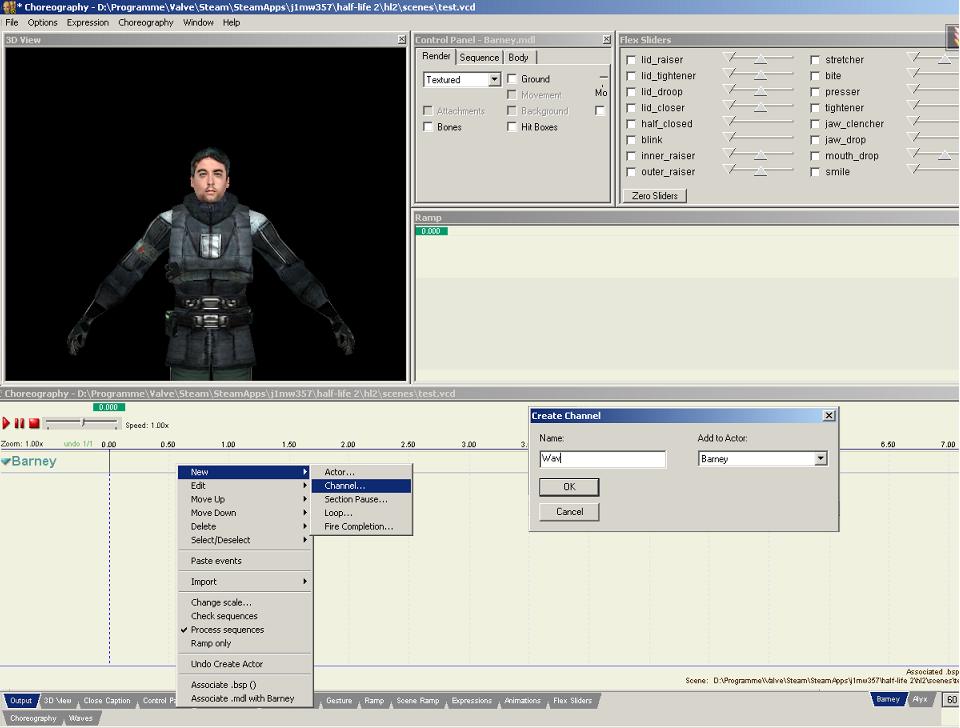This screenshot has height=728, width=960.
Task: Click Associate .mdl with Barney
Action: point(244,698)
